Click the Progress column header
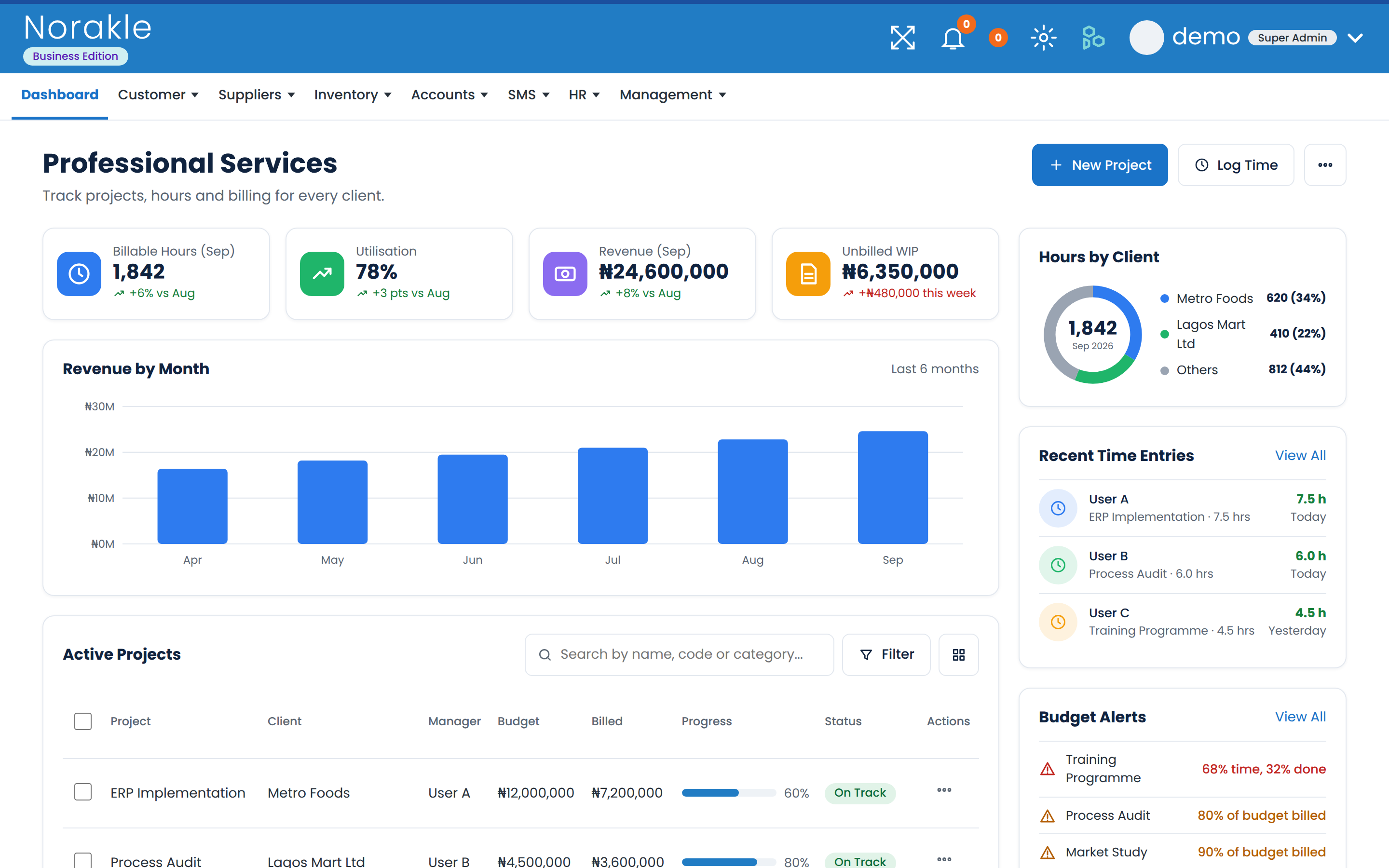The width and height of the screenshot is (1389, 868). 707,721
